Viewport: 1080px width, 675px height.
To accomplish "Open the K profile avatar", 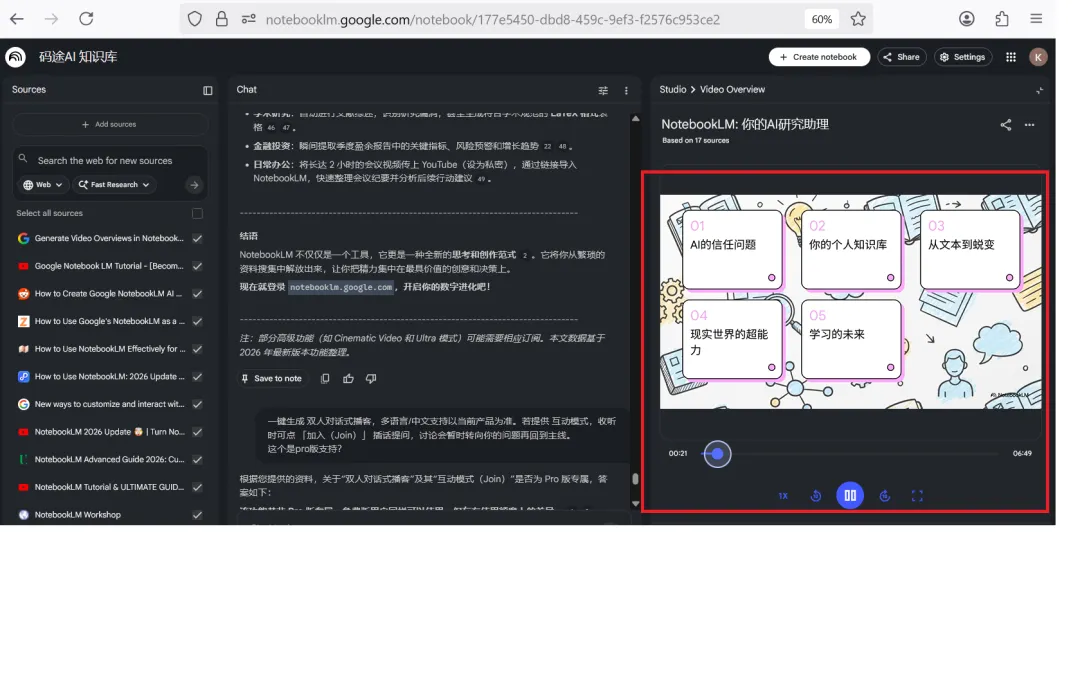I will tap(1038, 57).
